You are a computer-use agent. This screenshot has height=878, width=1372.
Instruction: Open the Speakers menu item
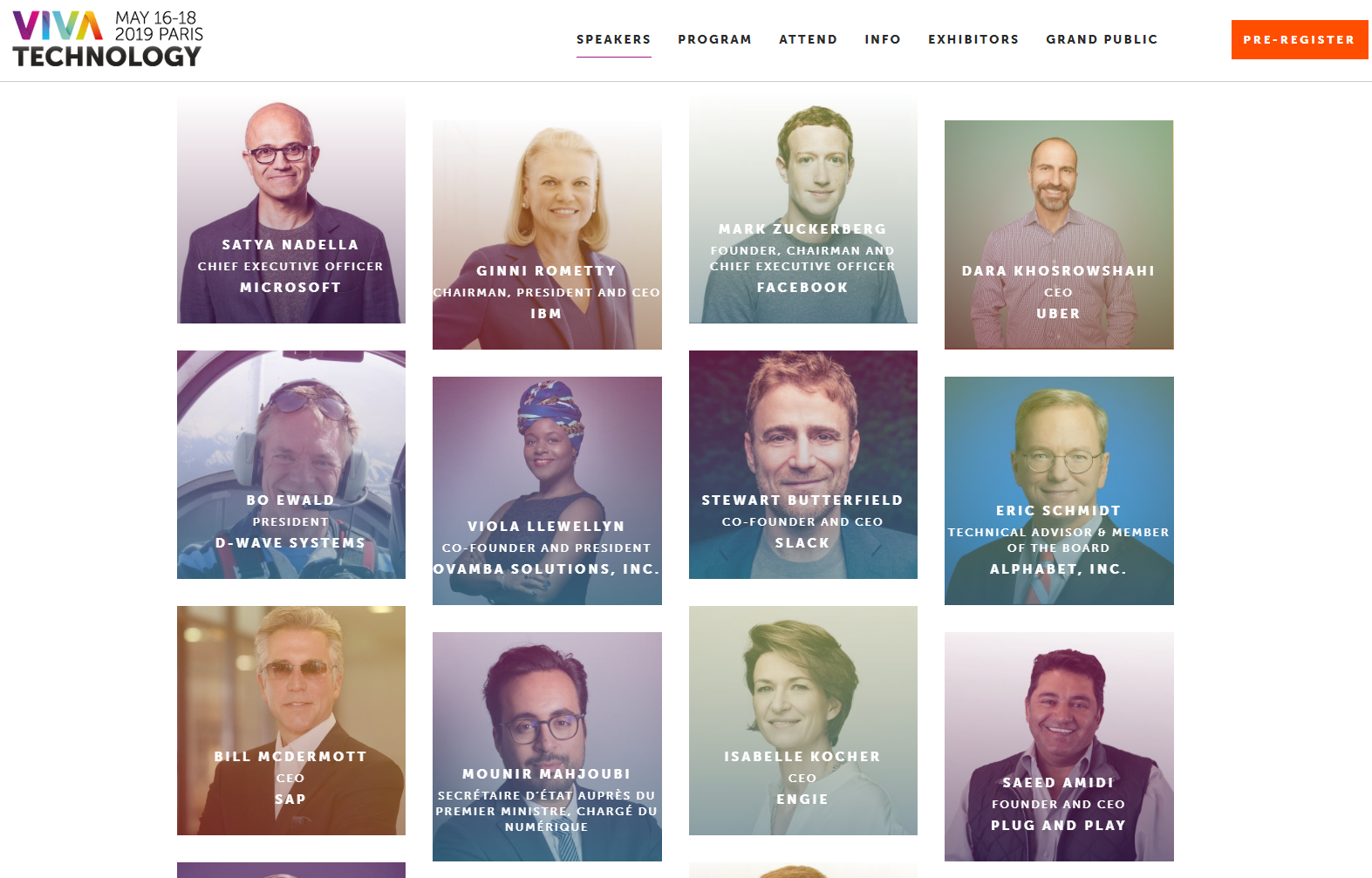click(613, 39)
